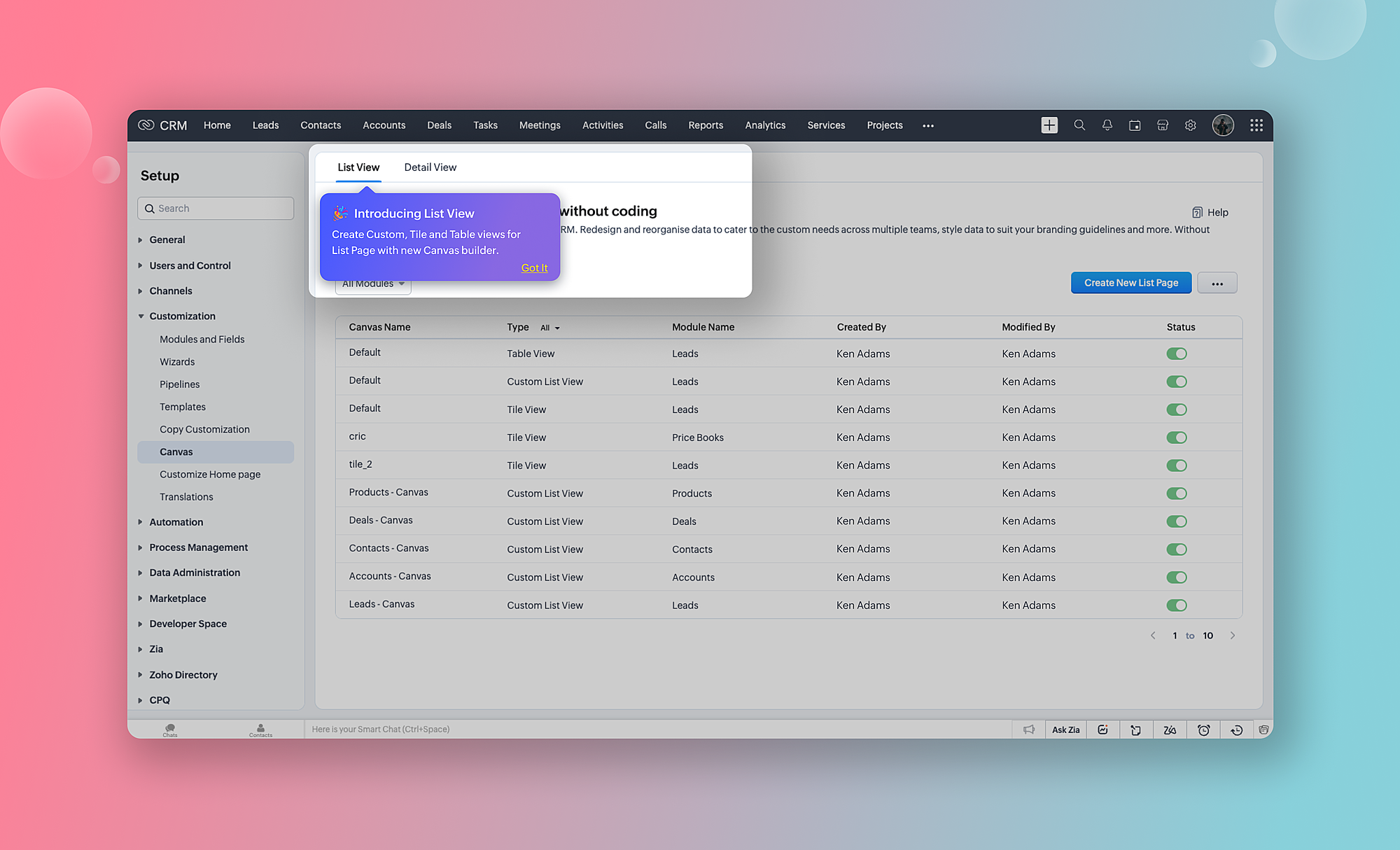
Task: Open the setup gear icon
Action: coord(1190,125)
